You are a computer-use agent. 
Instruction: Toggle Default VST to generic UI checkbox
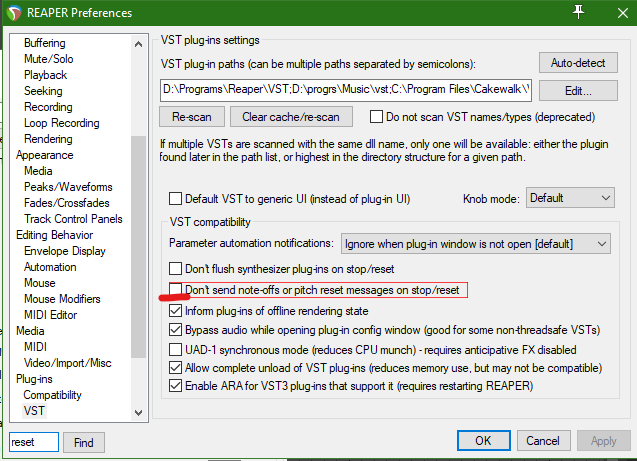pyautogui.click(x=176, y=199)
